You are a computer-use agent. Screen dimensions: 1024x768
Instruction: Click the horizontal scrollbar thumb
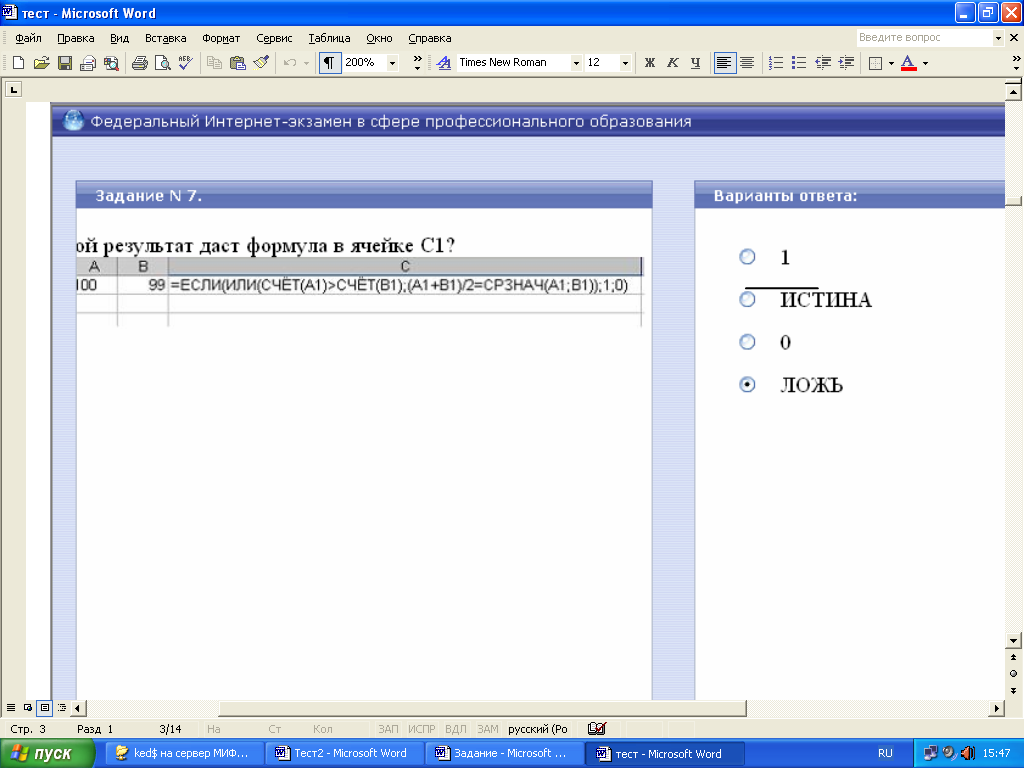point(482,708)
